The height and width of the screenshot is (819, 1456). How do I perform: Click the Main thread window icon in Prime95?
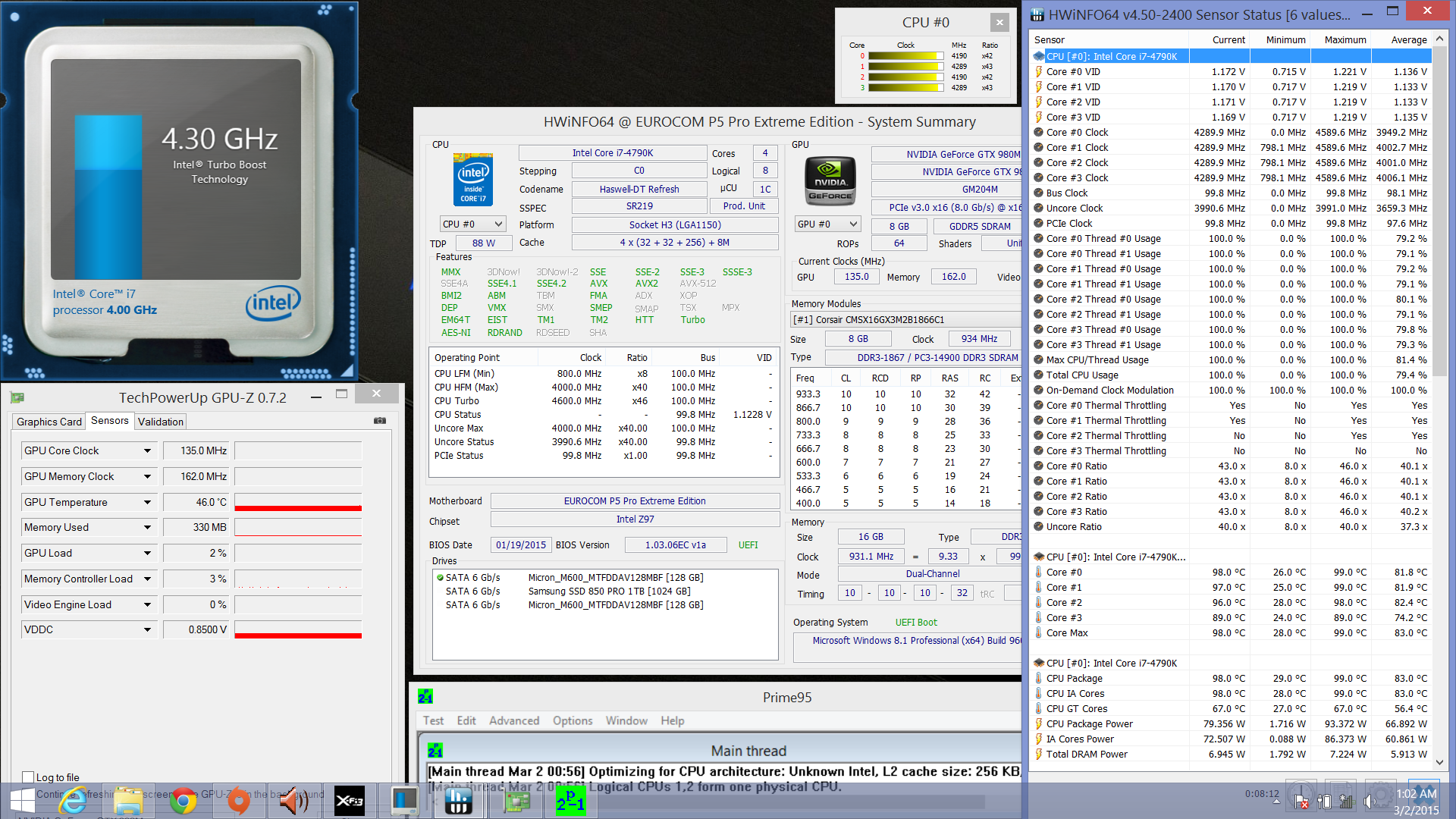[x=435, y=751]
